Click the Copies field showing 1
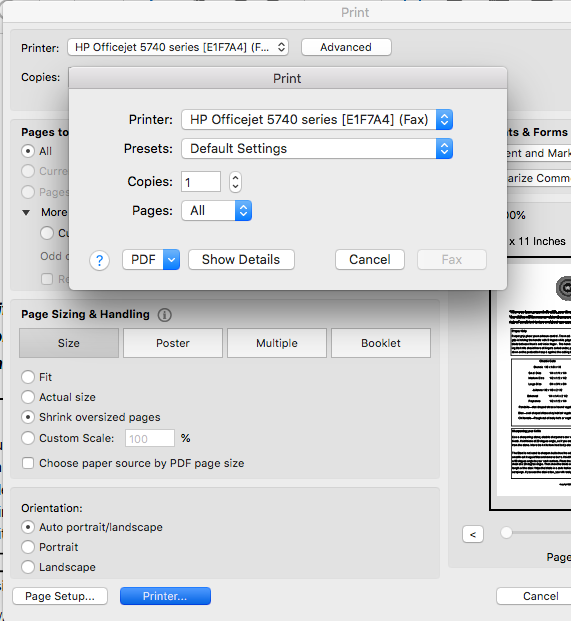571x621 pixels. pos(201,182)
